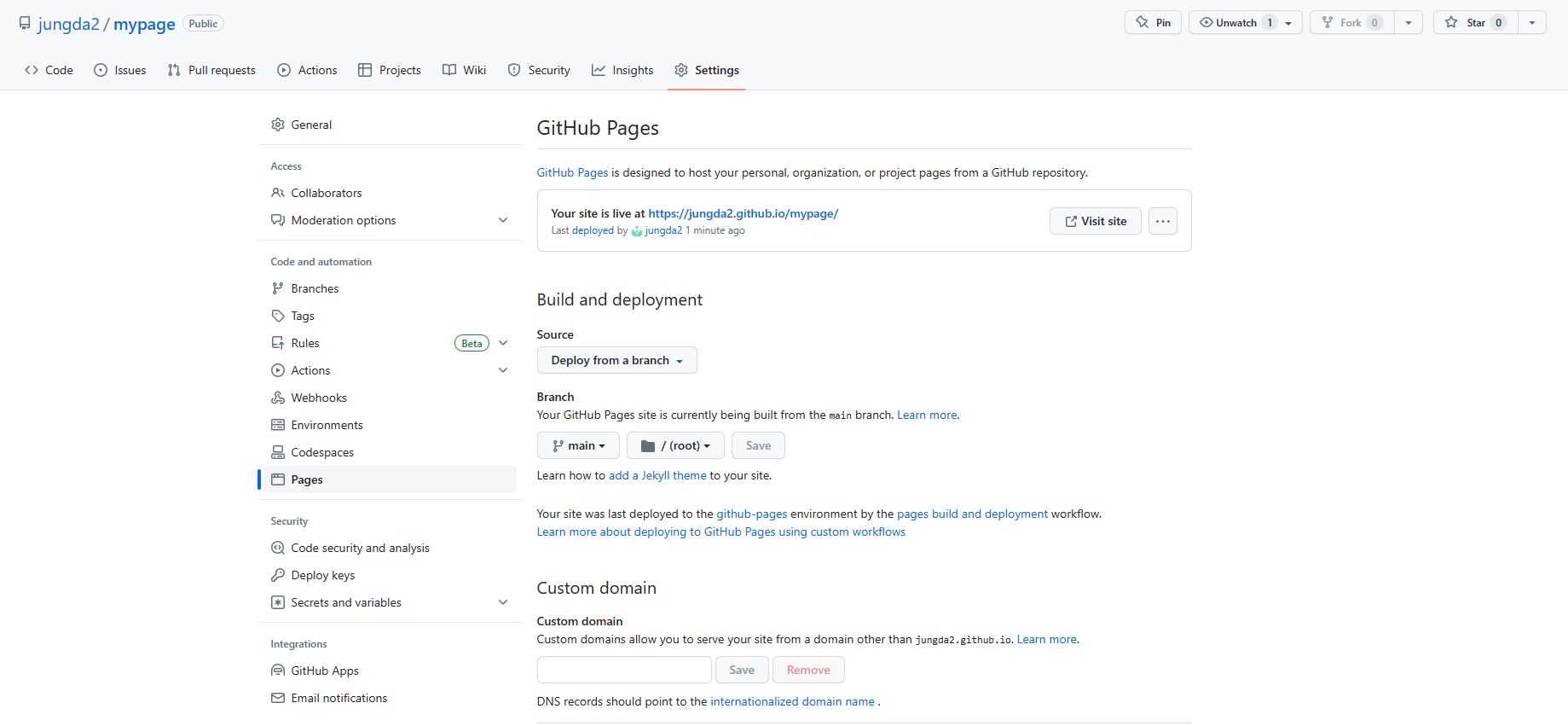The height and width of the screenshot is (726, 1568).
Task: Open the top Security tab
Action: coord(539,70)
